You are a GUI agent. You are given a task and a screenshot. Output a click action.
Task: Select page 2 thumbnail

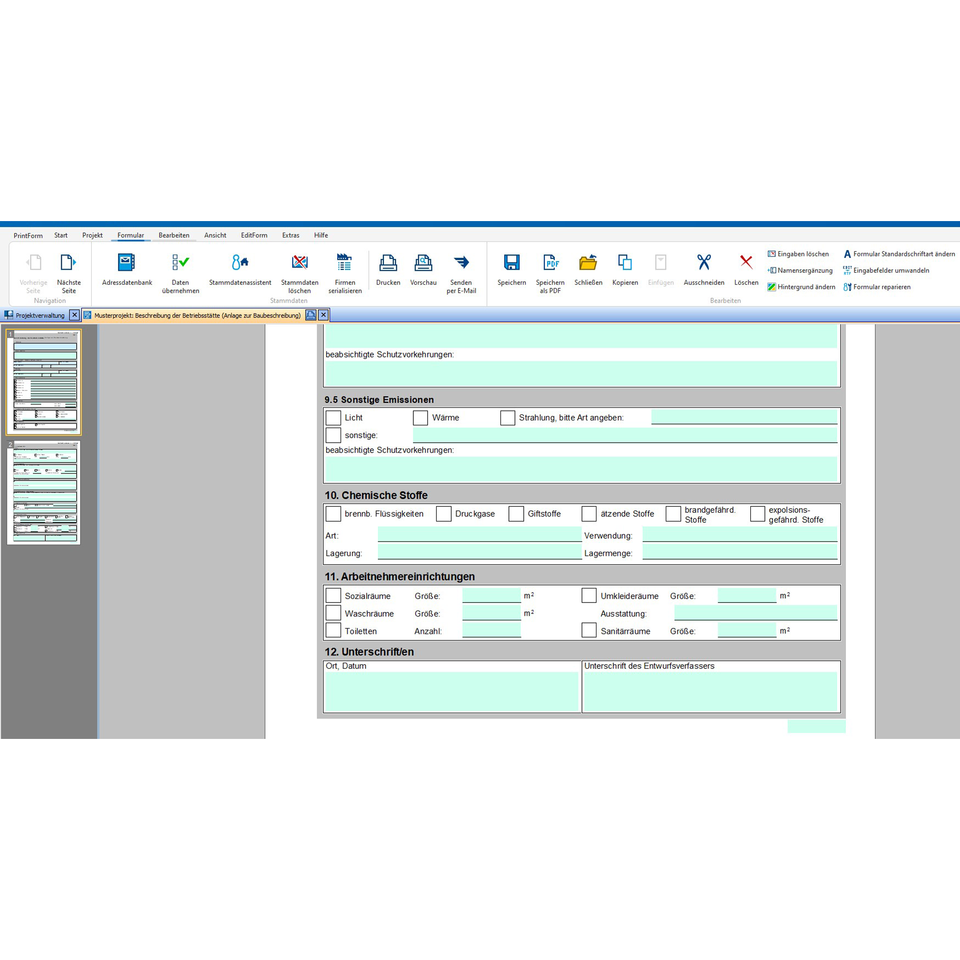[44, 492]
